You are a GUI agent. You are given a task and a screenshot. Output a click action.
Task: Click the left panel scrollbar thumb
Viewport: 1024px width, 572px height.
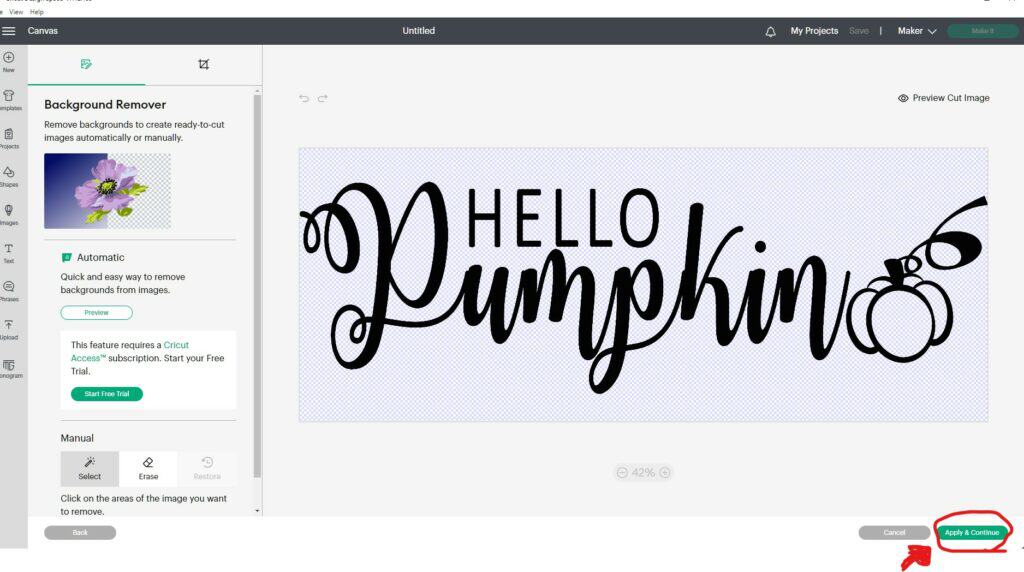tap(257, 286)
